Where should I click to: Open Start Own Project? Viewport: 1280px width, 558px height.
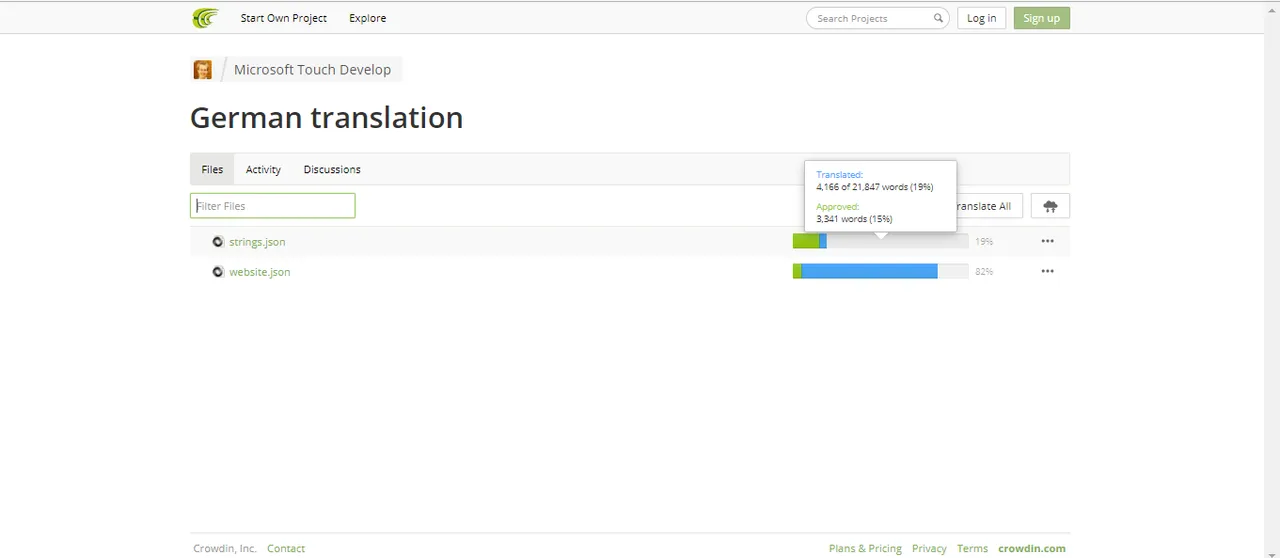[283, 18]
